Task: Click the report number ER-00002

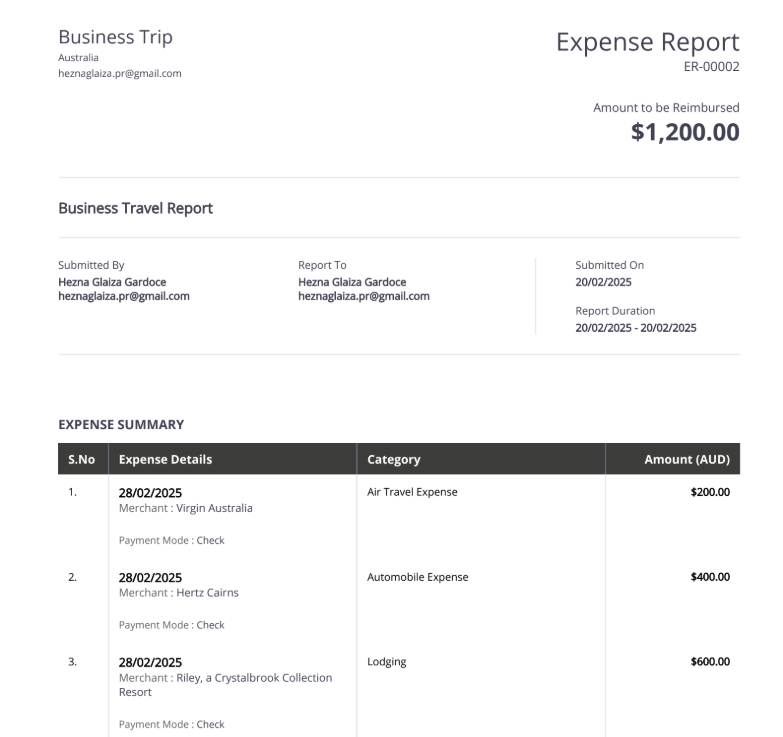Action: [x=710, y=68]
